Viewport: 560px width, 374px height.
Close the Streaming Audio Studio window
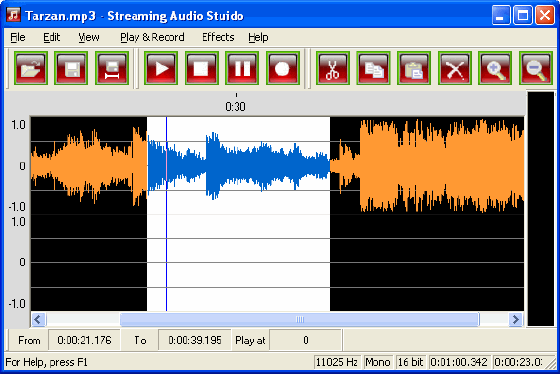click(545, 15)
